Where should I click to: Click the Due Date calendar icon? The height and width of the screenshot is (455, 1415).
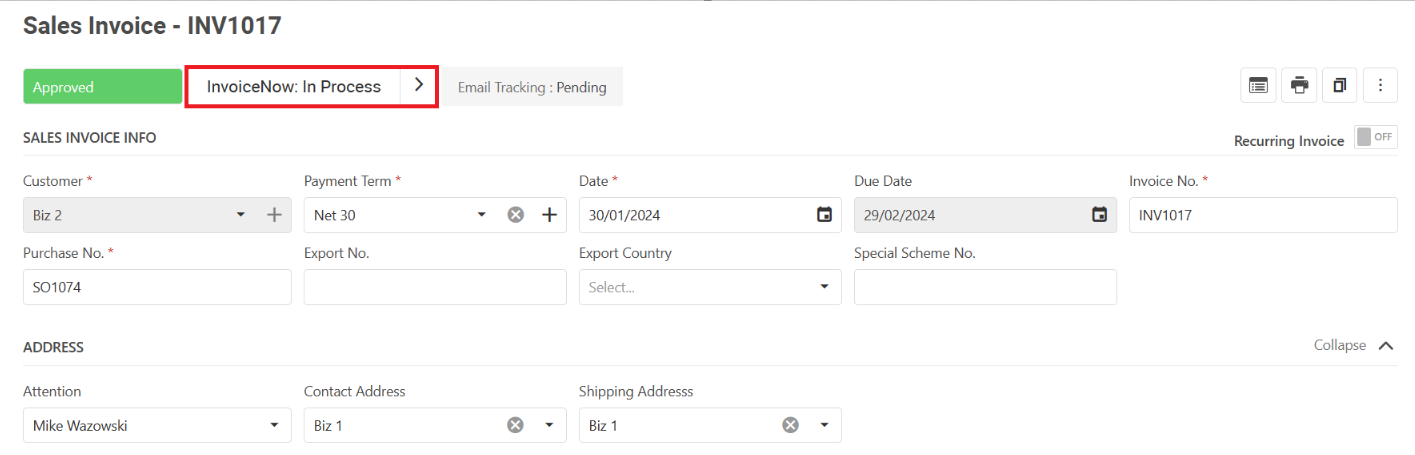[x=1099, y=215]
